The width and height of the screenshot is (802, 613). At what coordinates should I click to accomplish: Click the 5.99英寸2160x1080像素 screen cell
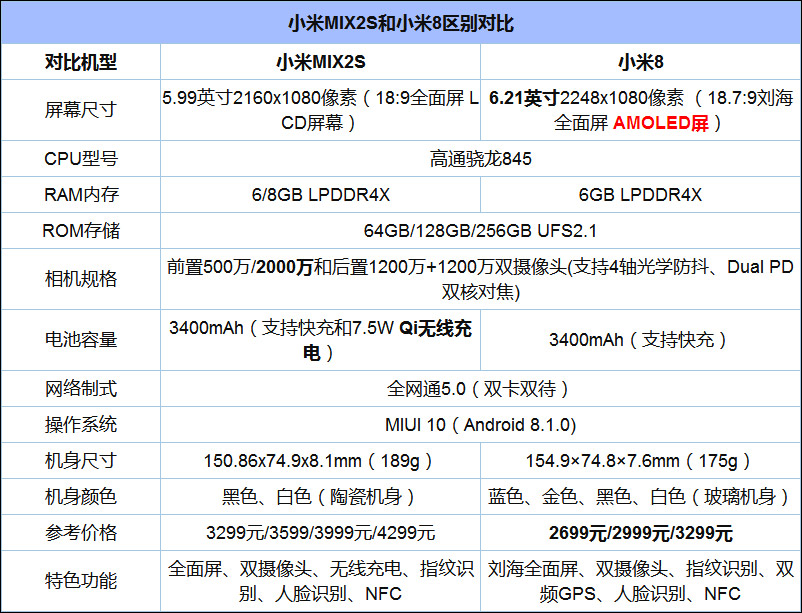point(321,110)
